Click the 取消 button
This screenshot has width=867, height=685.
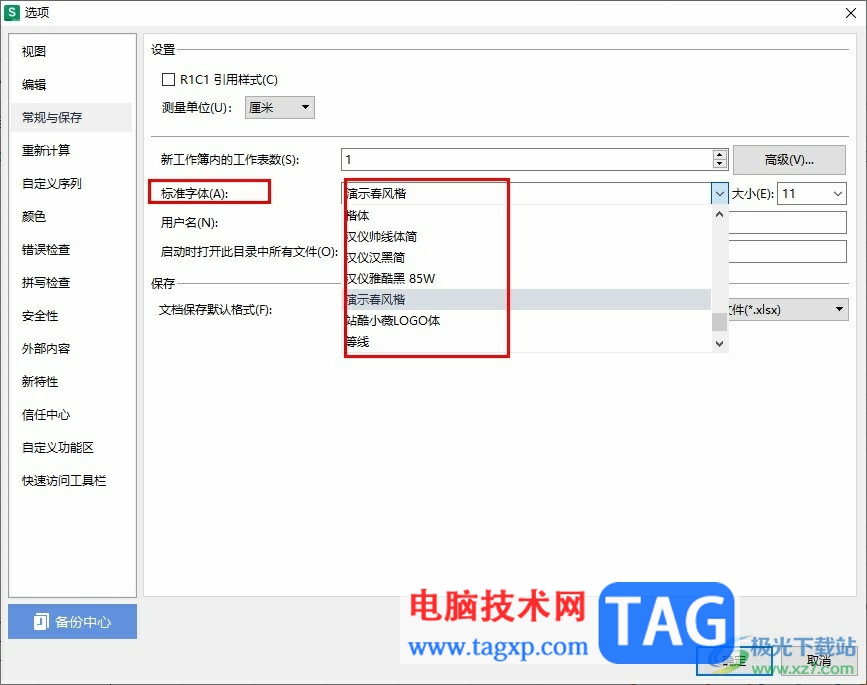coord(819,660)
